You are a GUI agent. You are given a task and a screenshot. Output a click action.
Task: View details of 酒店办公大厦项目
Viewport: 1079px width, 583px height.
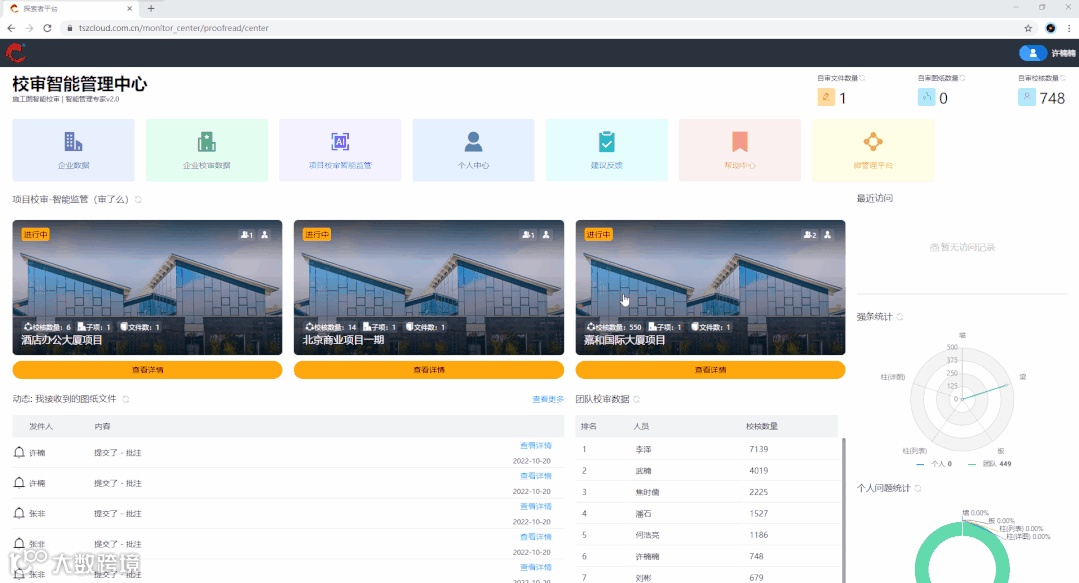point(147,370)
